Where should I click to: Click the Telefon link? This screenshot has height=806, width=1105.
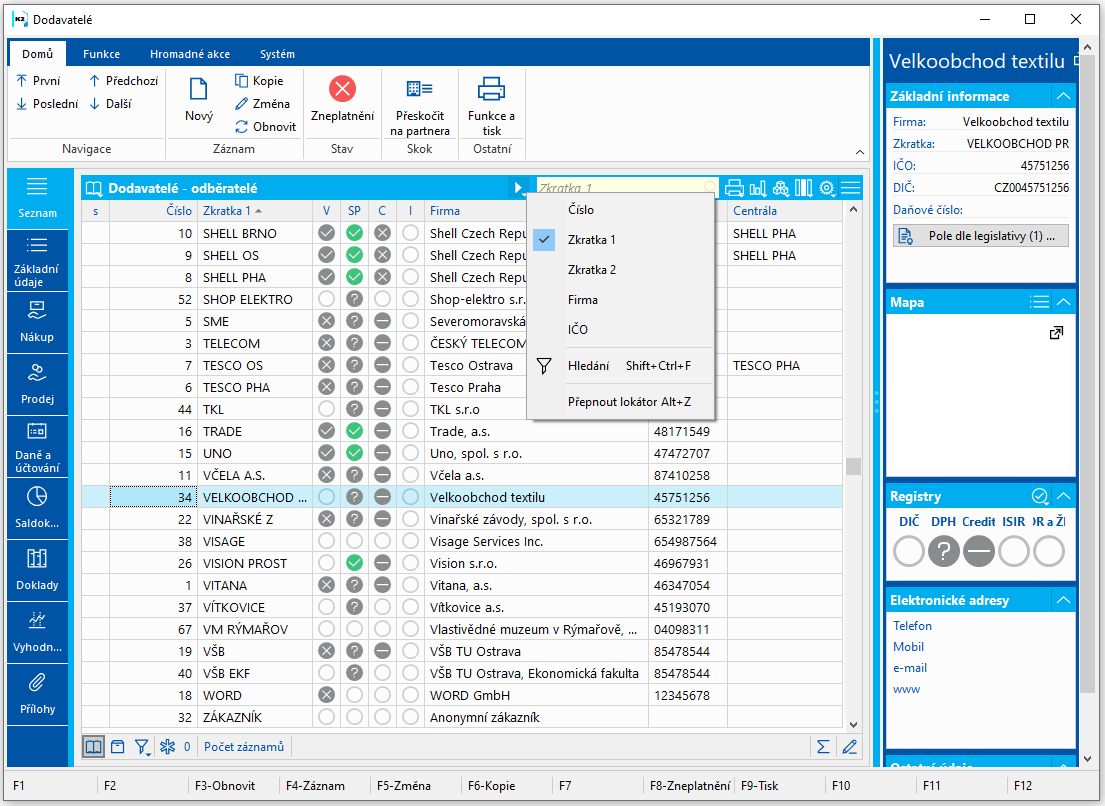pos(912,626)
